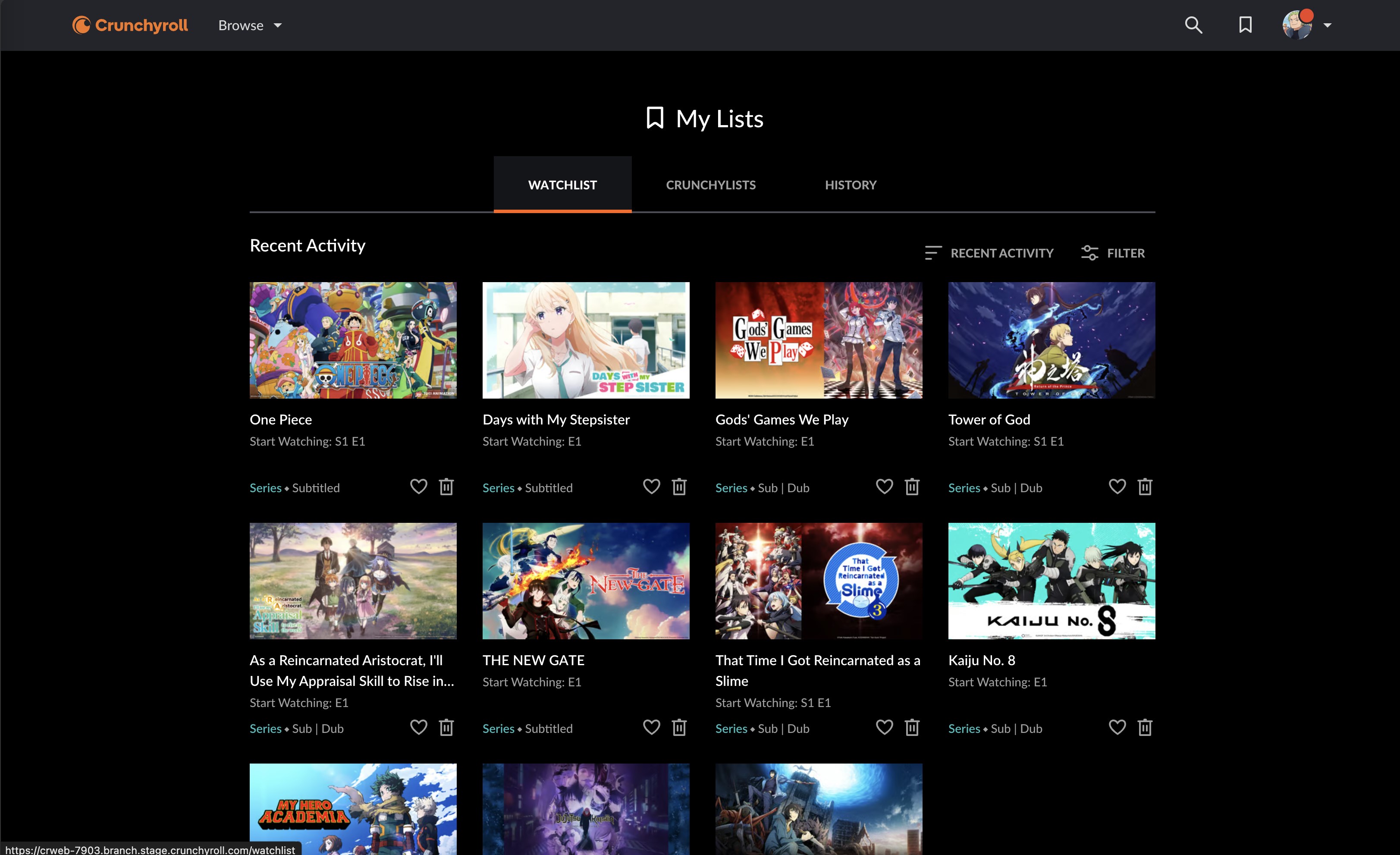Screen dimensions: 1400x855
Task: Open the Browse dropdown menu
Action: coord(250,25)
